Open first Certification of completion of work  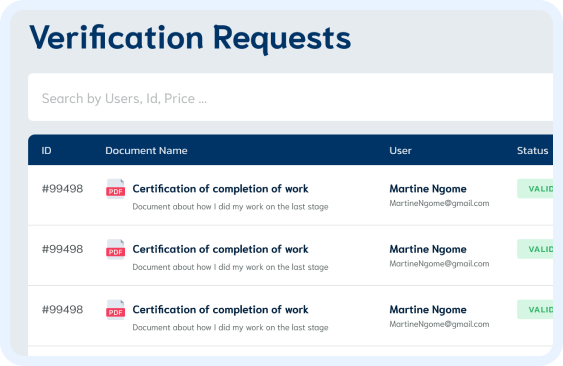click(x=220, y=189)
